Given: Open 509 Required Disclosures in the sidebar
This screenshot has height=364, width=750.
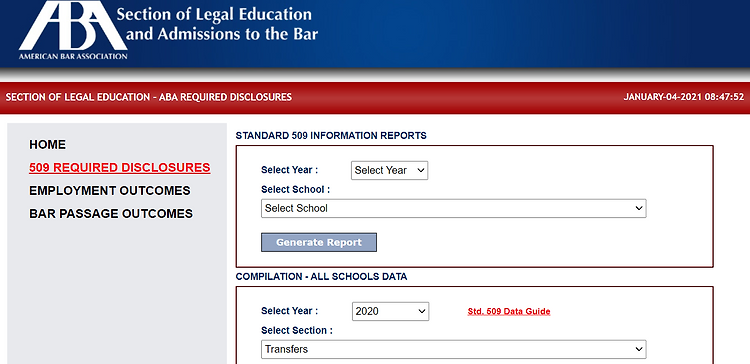Looking at the screenshot, I should [x=120, y=167].
